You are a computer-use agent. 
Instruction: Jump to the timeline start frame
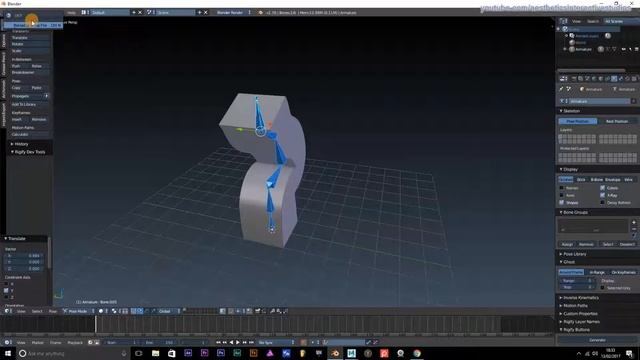[x=218, y=342]
